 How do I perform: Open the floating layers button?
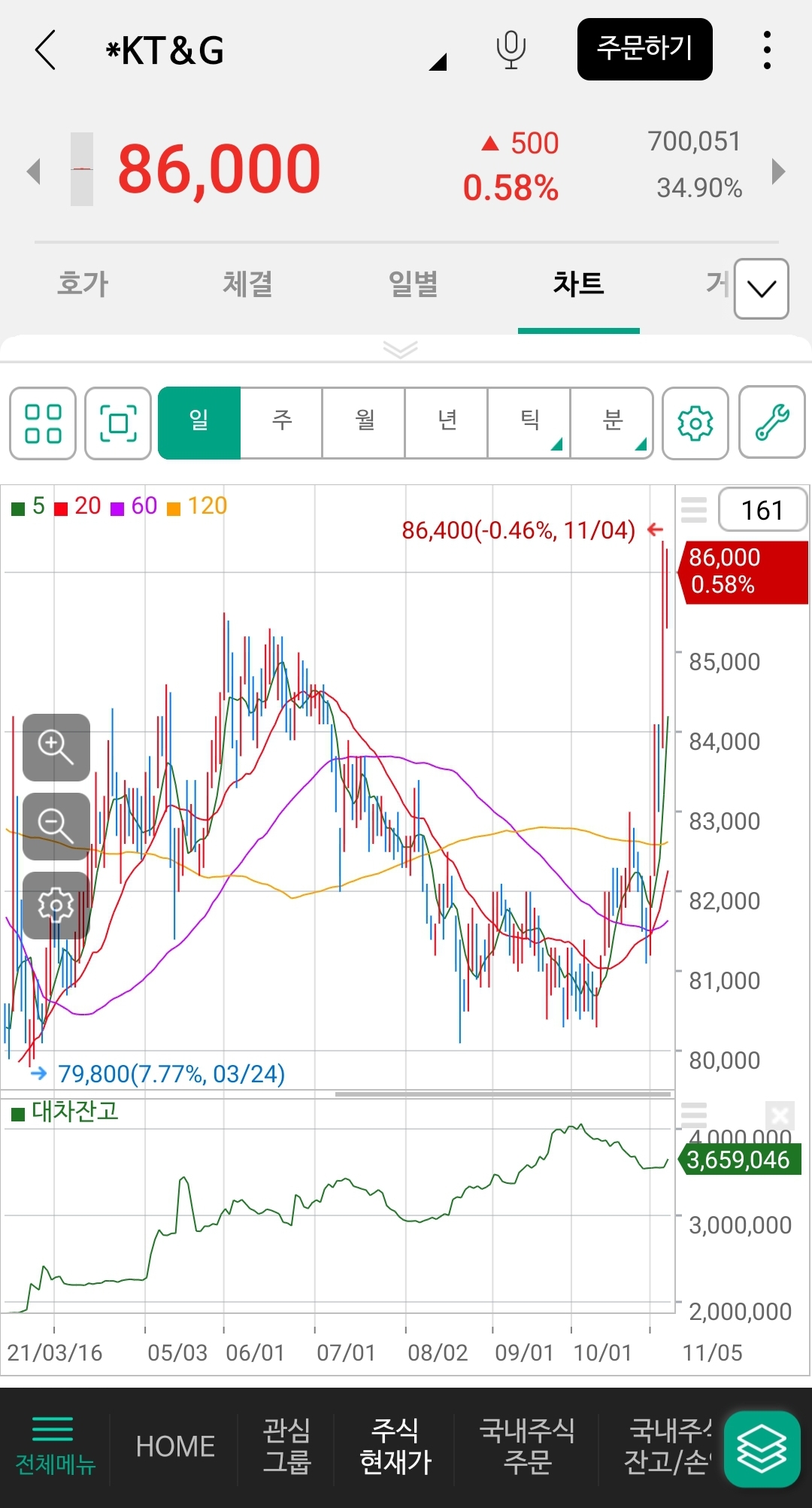tap(761, 1449)
